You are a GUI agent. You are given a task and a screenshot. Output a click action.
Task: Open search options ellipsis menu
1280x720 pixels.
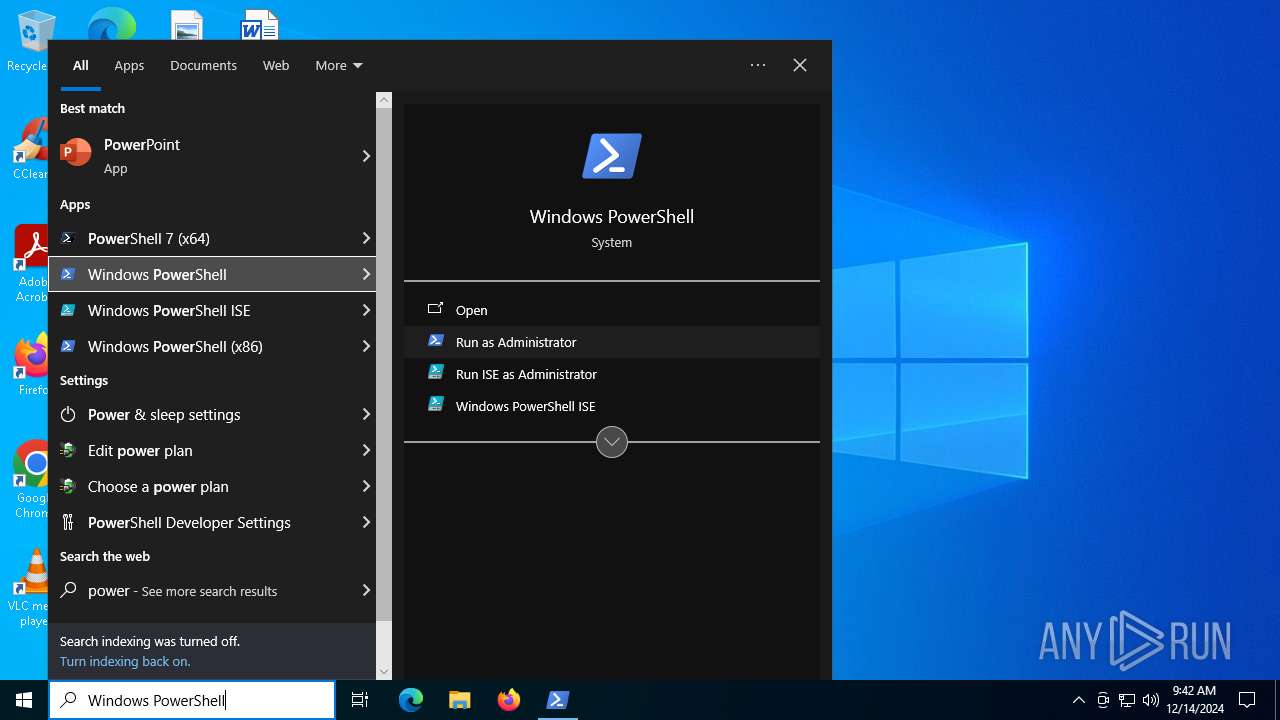758,65
